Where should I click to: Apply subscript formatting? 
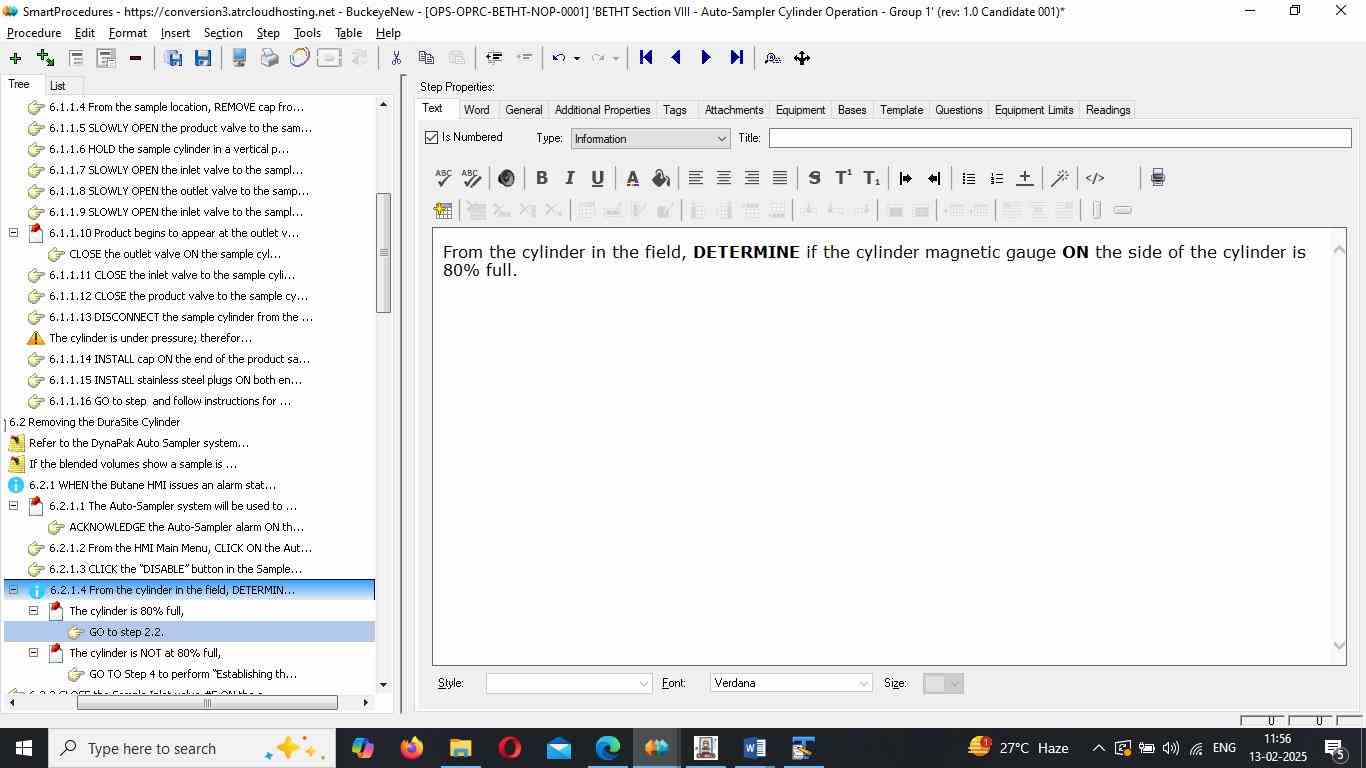point(871,178)
